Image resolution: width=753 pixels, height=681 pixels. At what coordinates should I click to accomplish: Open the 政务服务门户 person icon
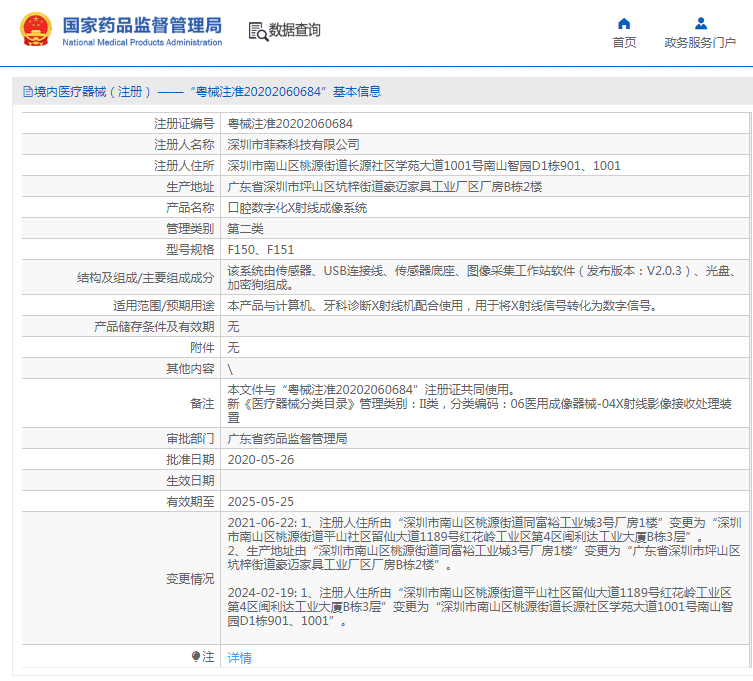(701, 24)
